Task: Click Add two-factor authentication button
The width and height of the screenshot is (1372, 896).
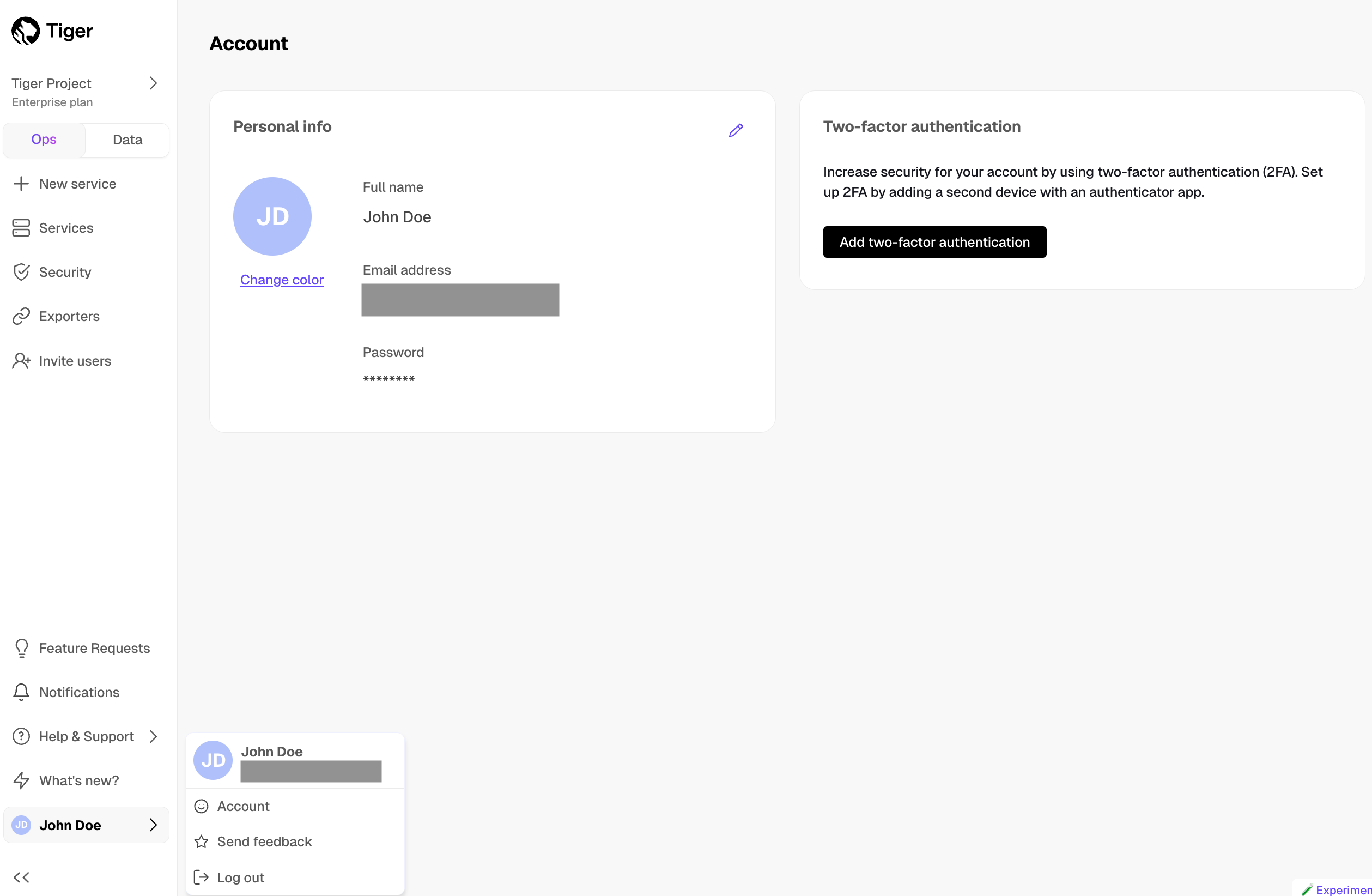Action: pyautogui.click(x=934, y=242)
